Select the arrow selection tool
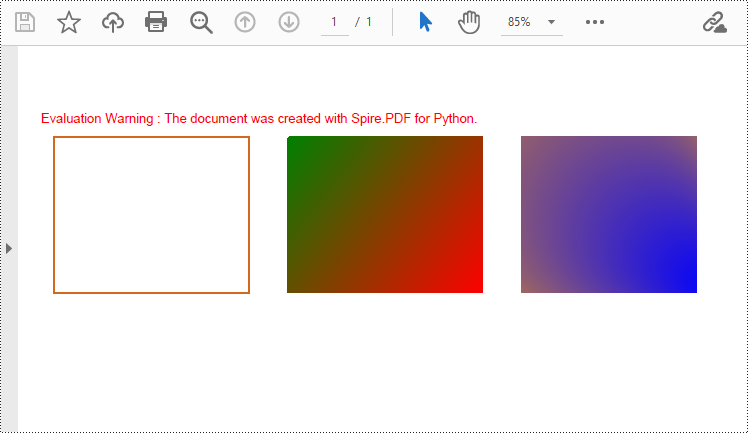 [x=425, y=22]
